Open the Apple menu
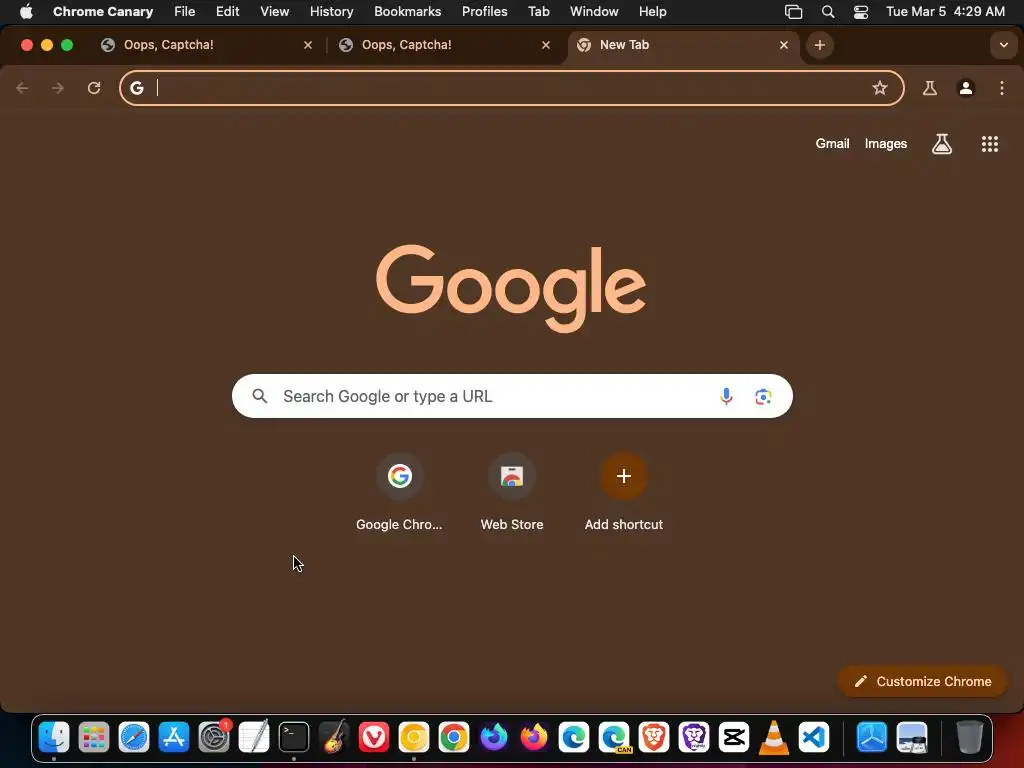Viewport: 1024px width, 768px height. pos(26,11)
